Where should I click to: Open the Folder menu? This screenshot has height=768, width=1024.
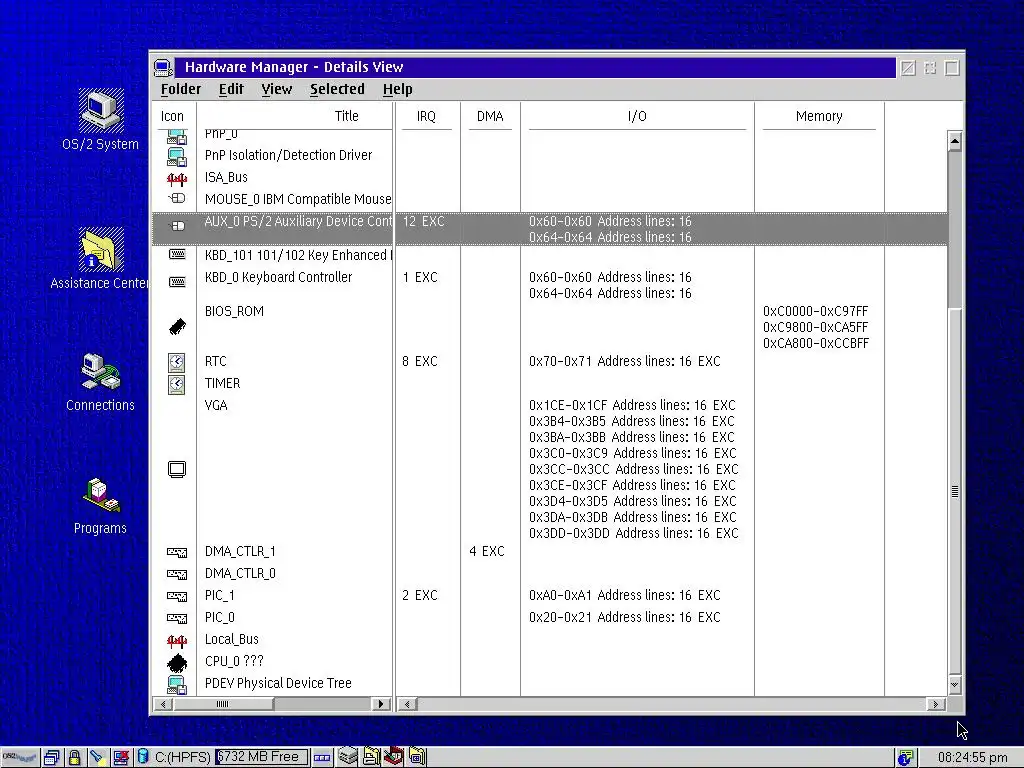[x=181, y=89]
